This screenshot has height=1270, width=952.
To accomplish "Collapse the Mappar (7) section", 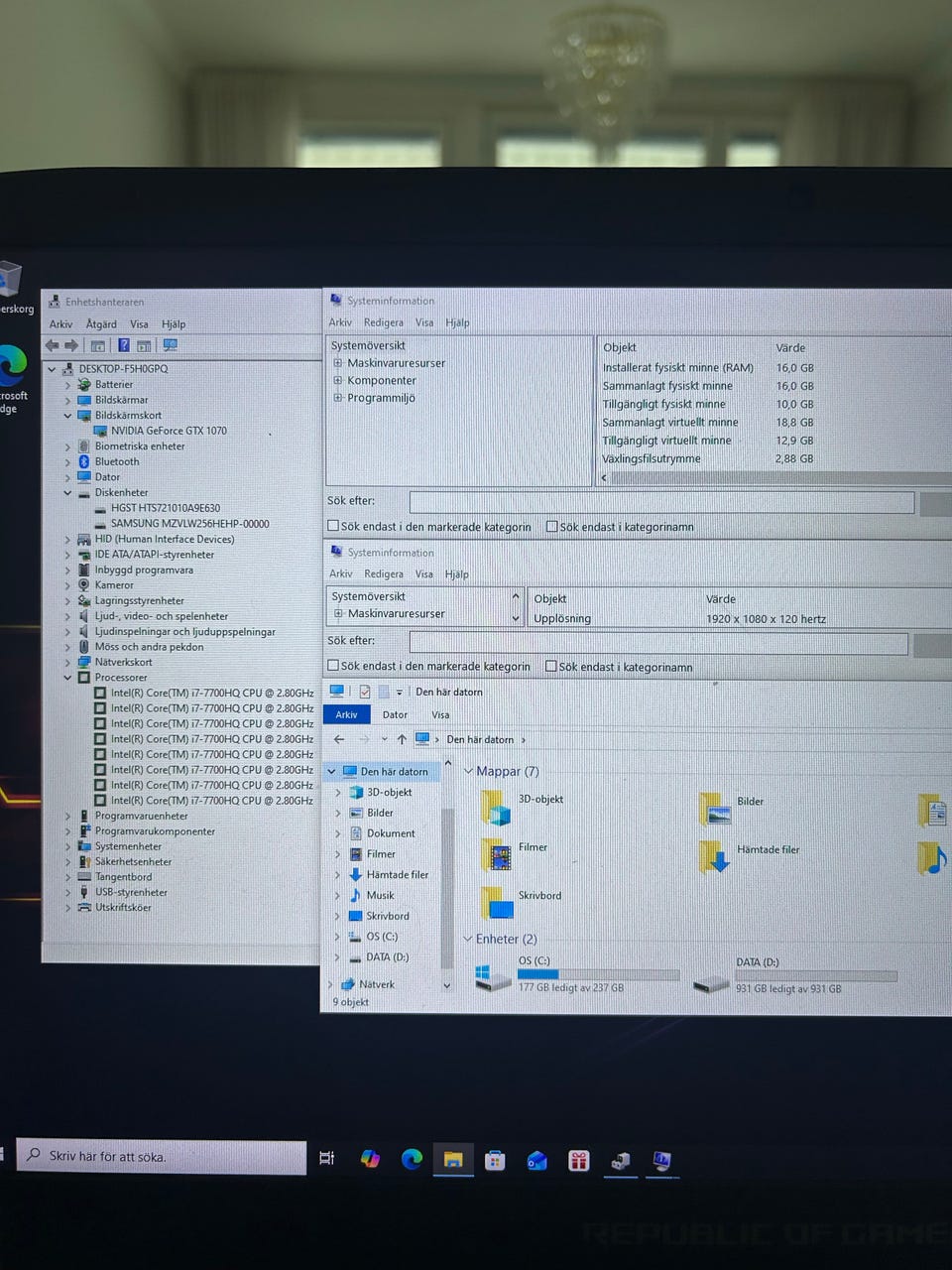I will pos(468,771).
